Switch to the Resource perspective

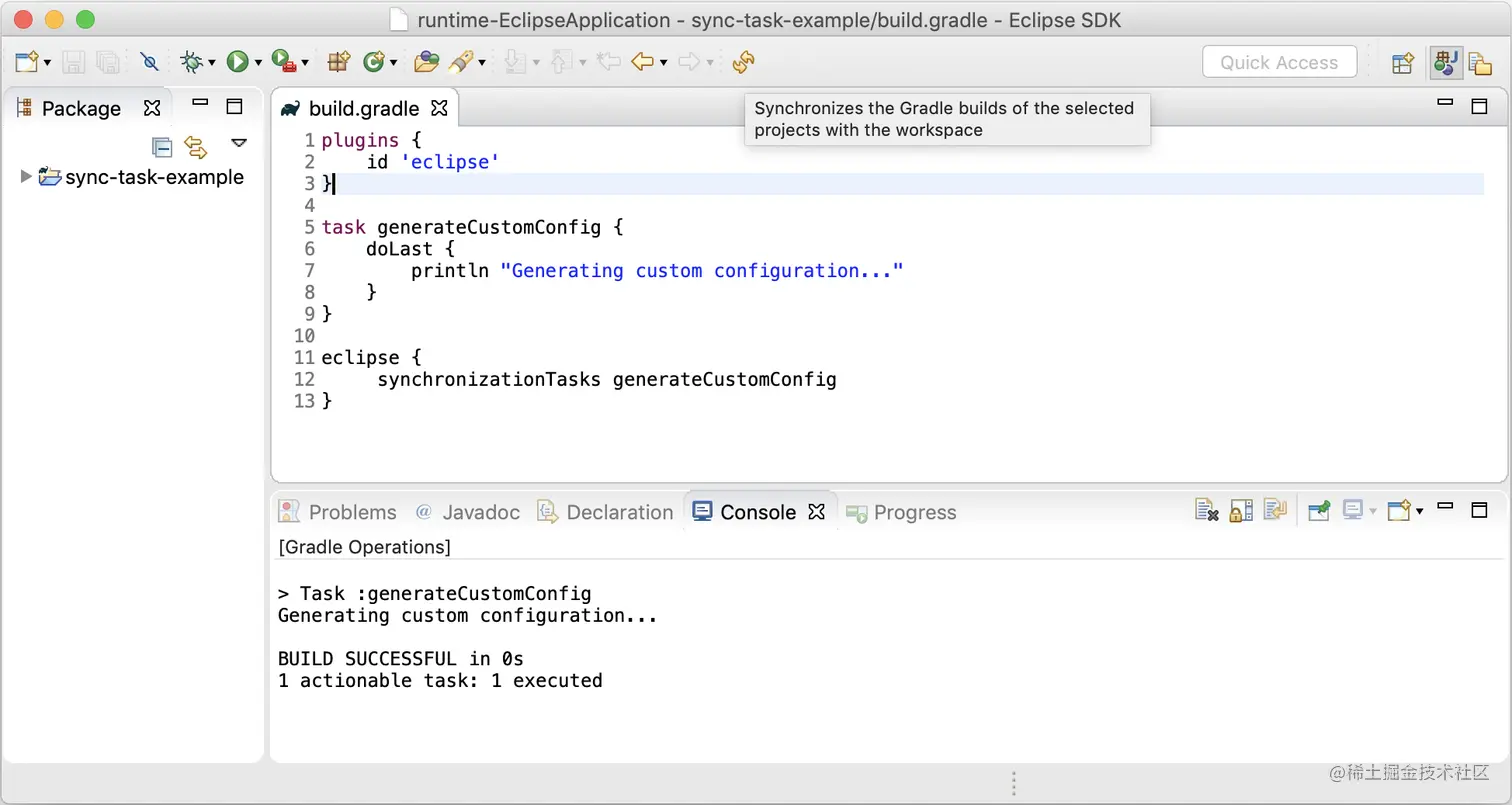click(x=1479, y=63)
